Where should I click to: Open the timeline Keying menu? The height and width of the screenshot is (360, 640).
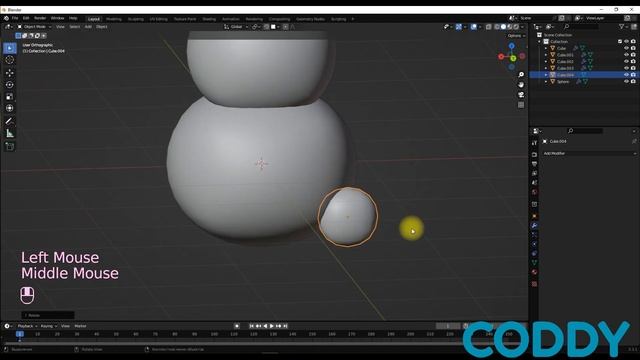48,326
